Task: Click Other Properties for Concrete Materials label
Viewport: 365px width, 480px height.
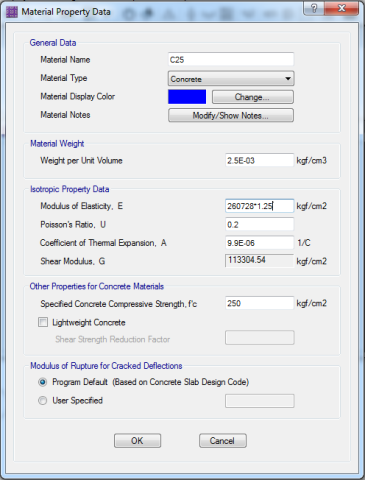Action: (97, 287)
